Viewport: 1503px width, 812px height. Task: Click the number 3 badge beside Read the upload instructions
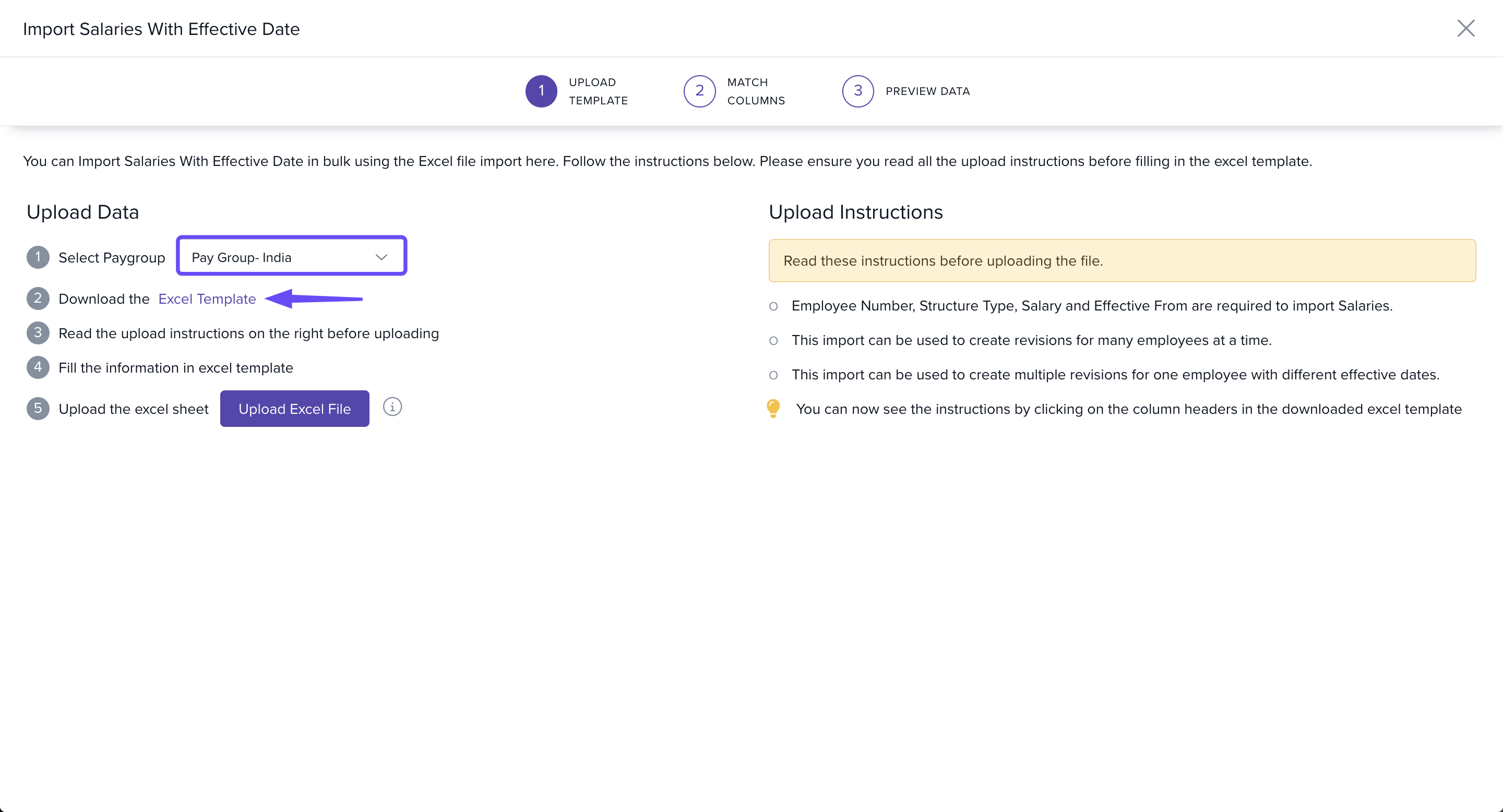(38, 332)
